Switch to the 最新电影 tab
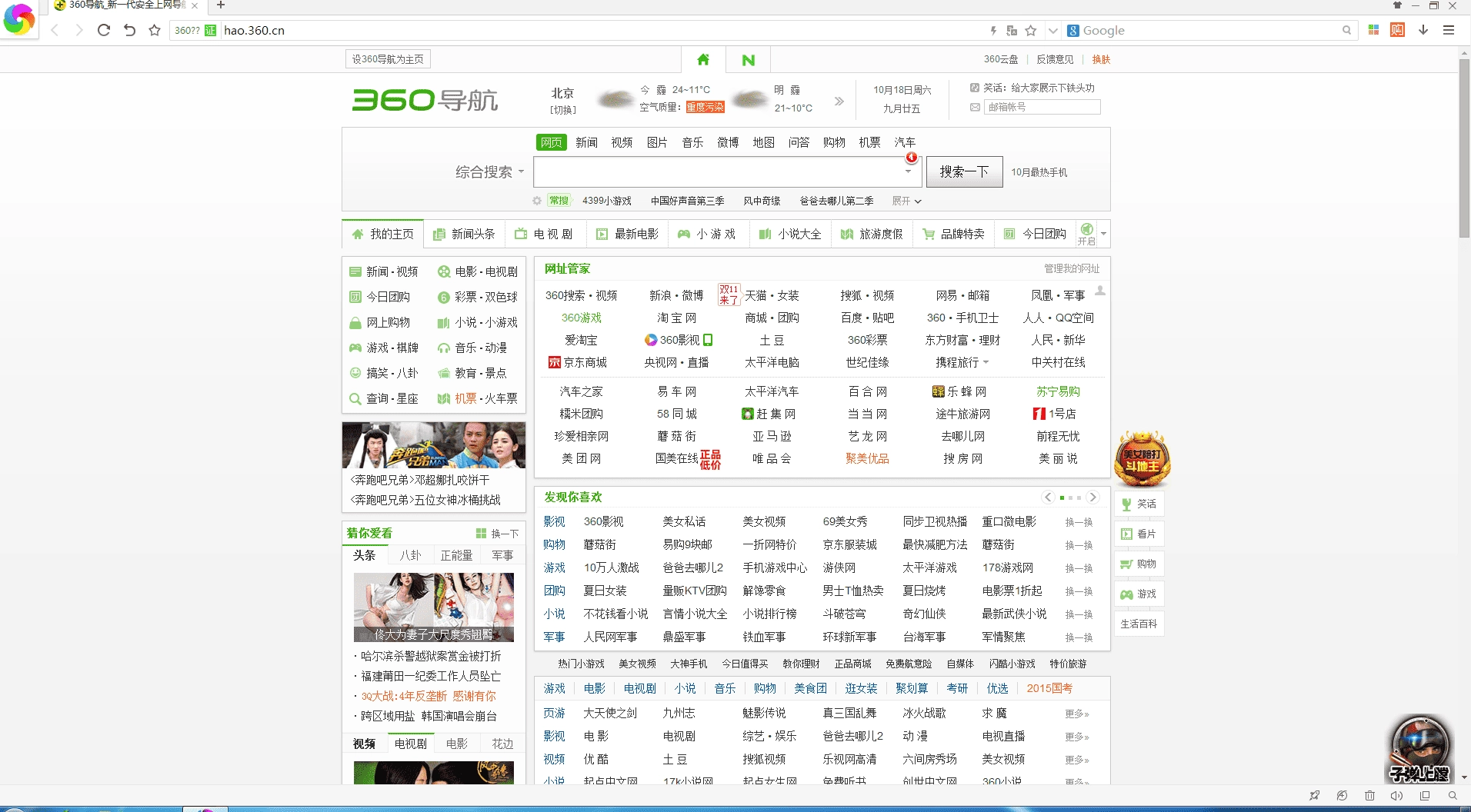 pyautogui.click(x=627, y=234)
